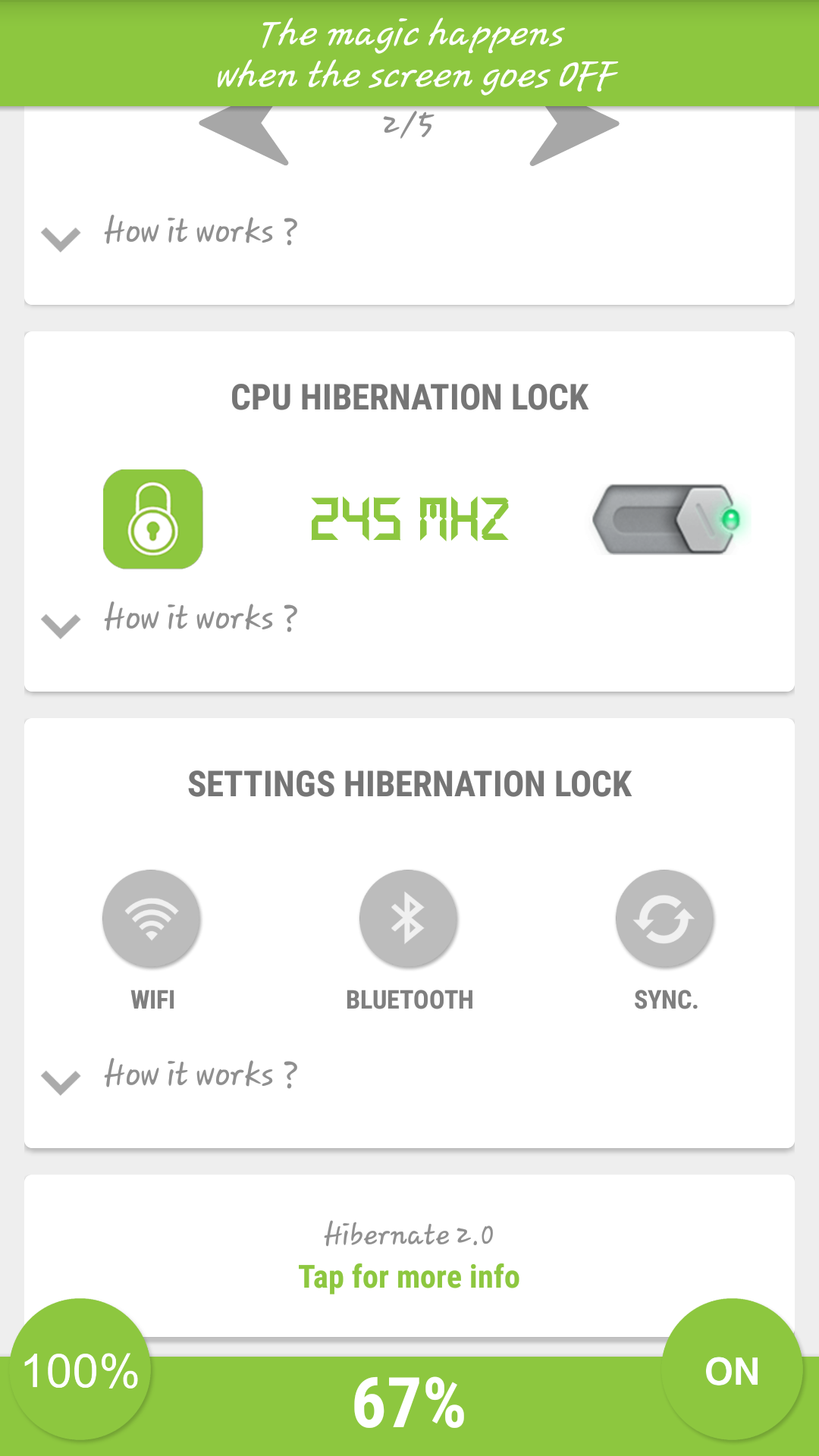Tap the 245 MHZ frequency display
Screen dimensions: 819x1456
(409, 519)
